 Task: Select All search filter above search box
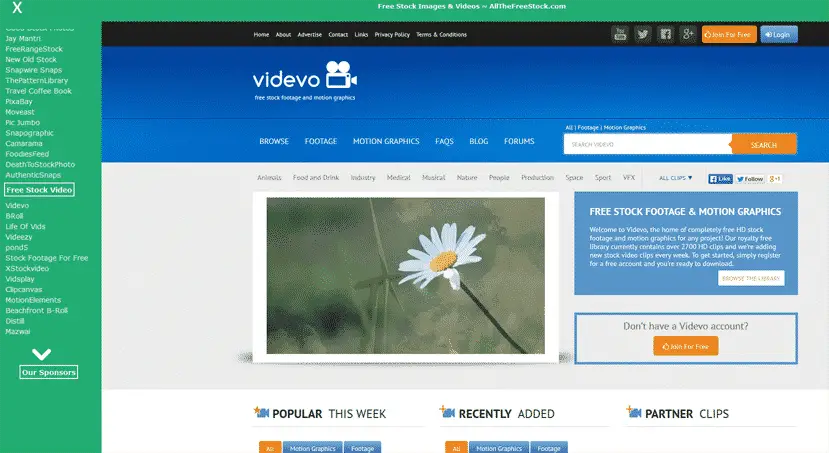tap(569, 127)
